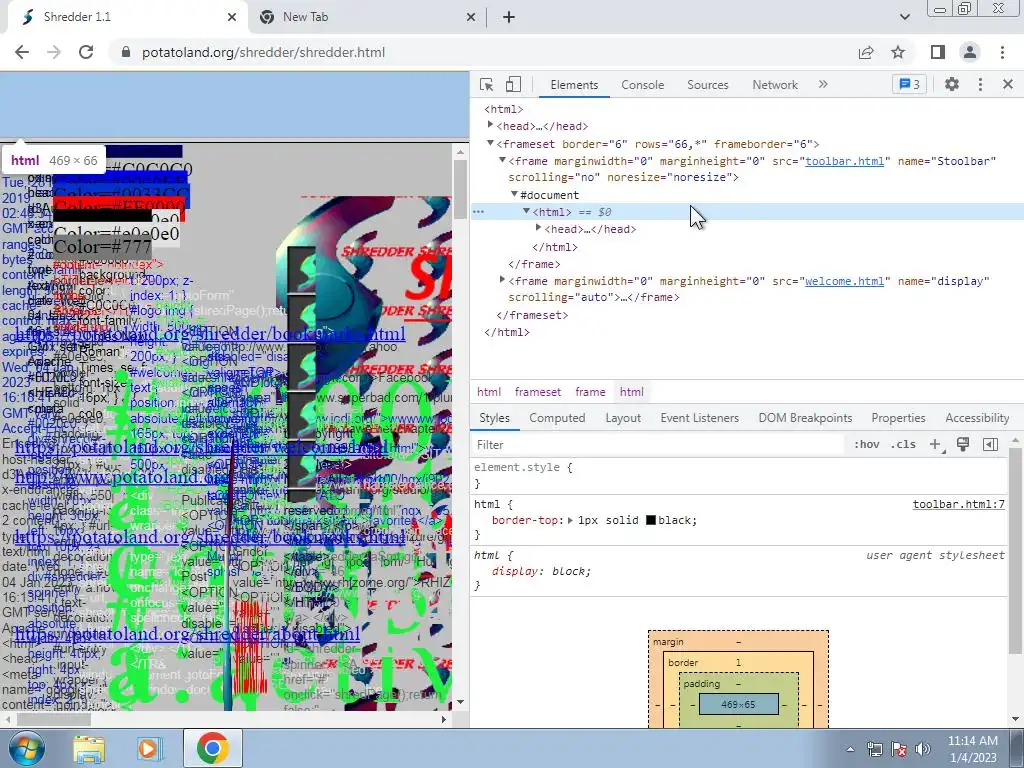Expand the inner head node
The image size is (1024, 768).
538,228
